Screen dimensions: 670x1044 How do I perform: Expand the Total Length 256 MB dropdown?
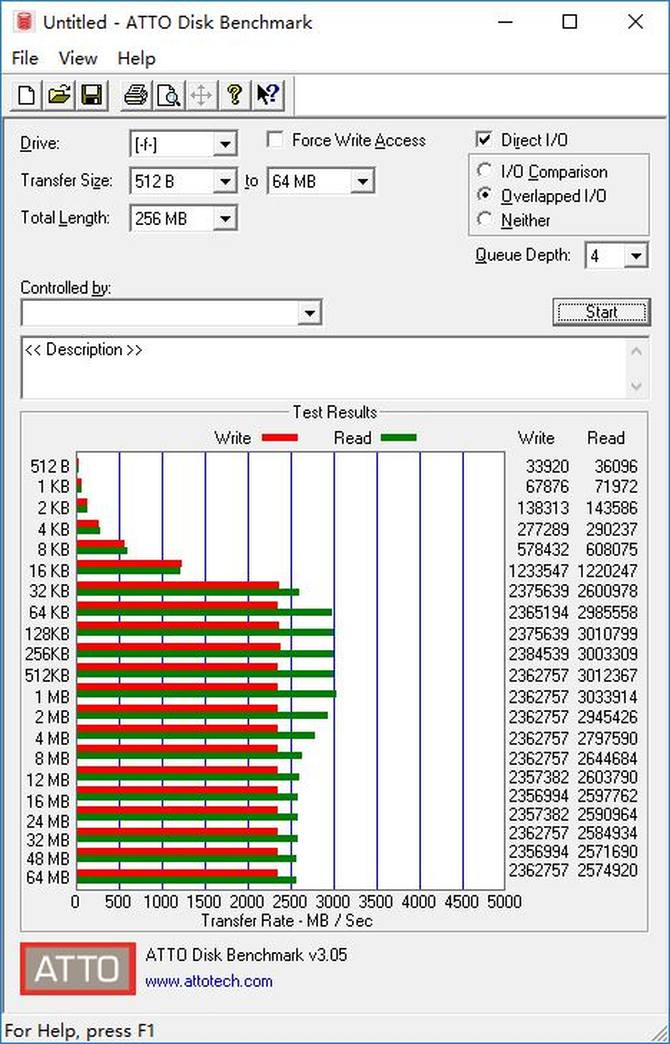tap(225, 218)
